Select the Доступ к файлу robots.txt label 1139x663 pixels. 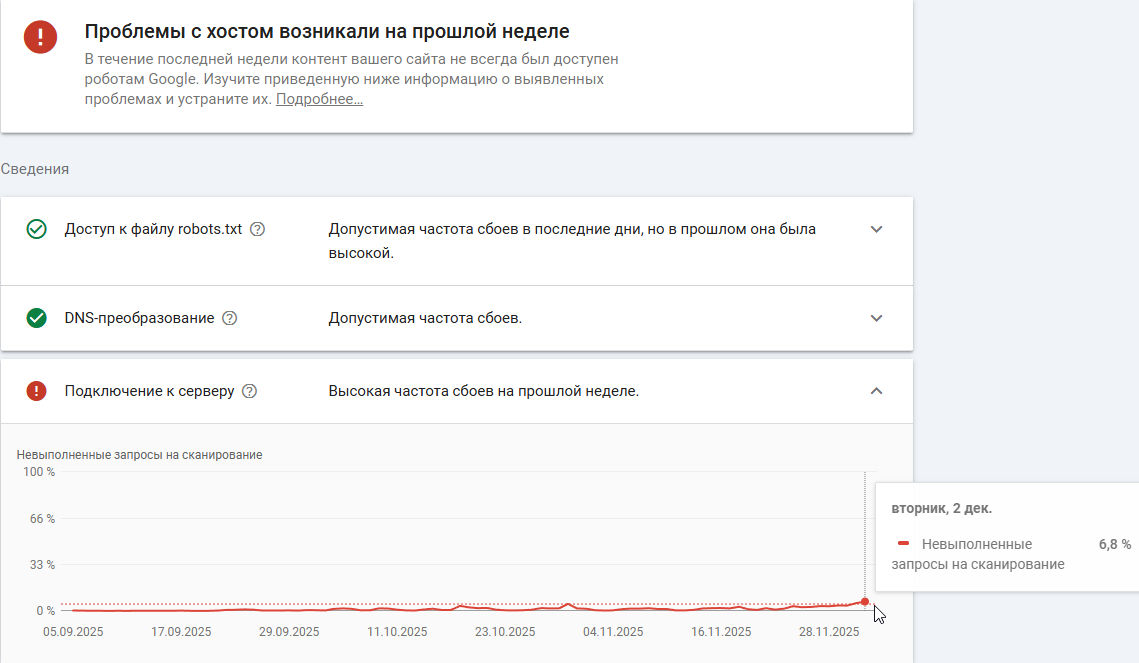(x=153, y=229)
